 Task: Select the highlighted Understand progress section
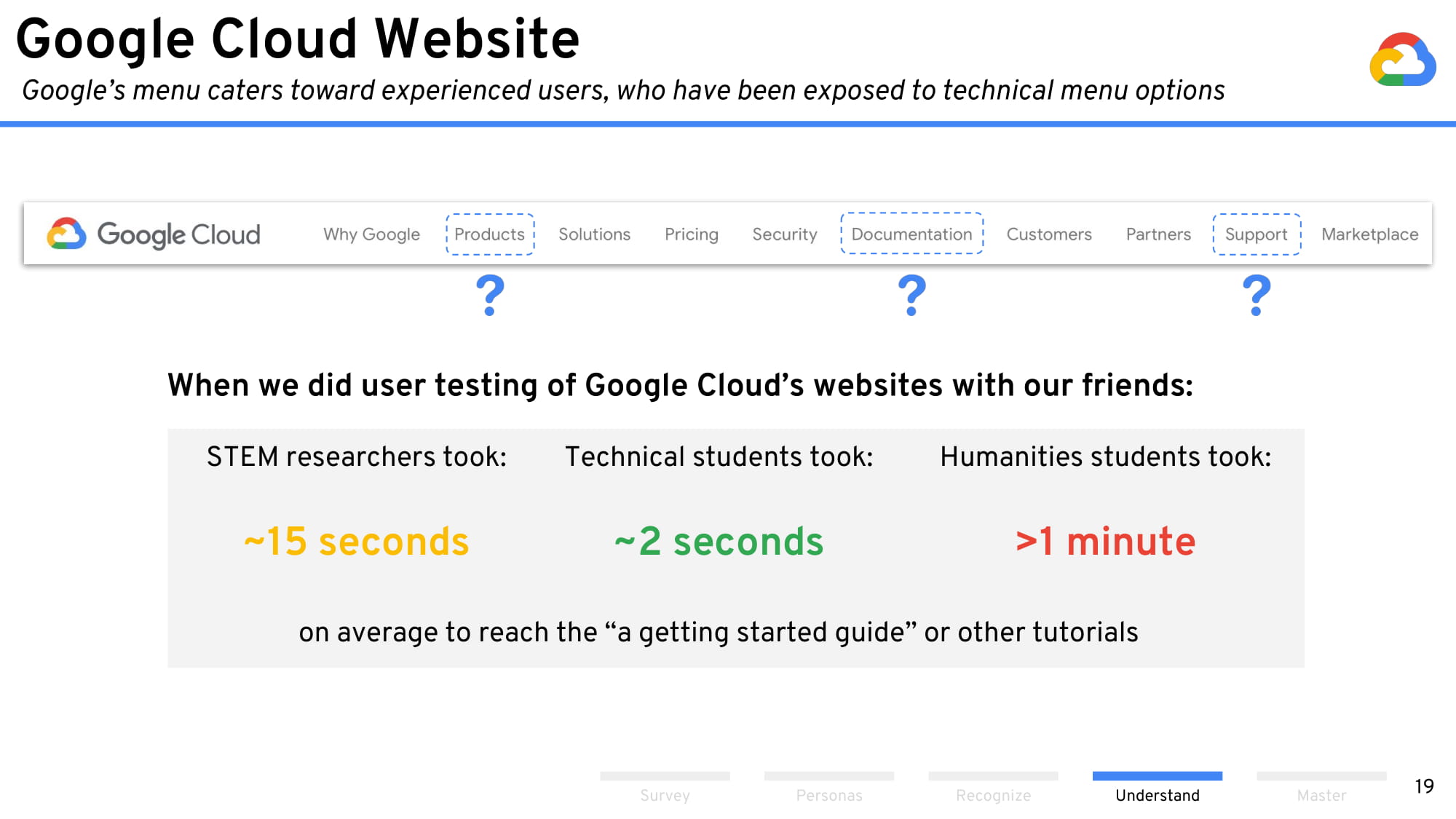[1158, 788]
